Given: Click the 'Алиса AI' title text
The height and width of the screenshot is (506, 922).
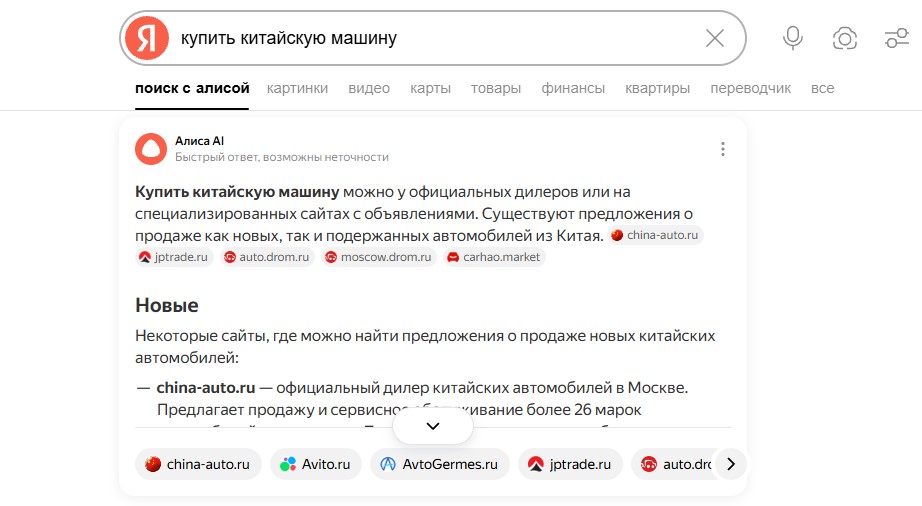Looking at the screenshot, I should pyautogui.click(x=199, y=141).
